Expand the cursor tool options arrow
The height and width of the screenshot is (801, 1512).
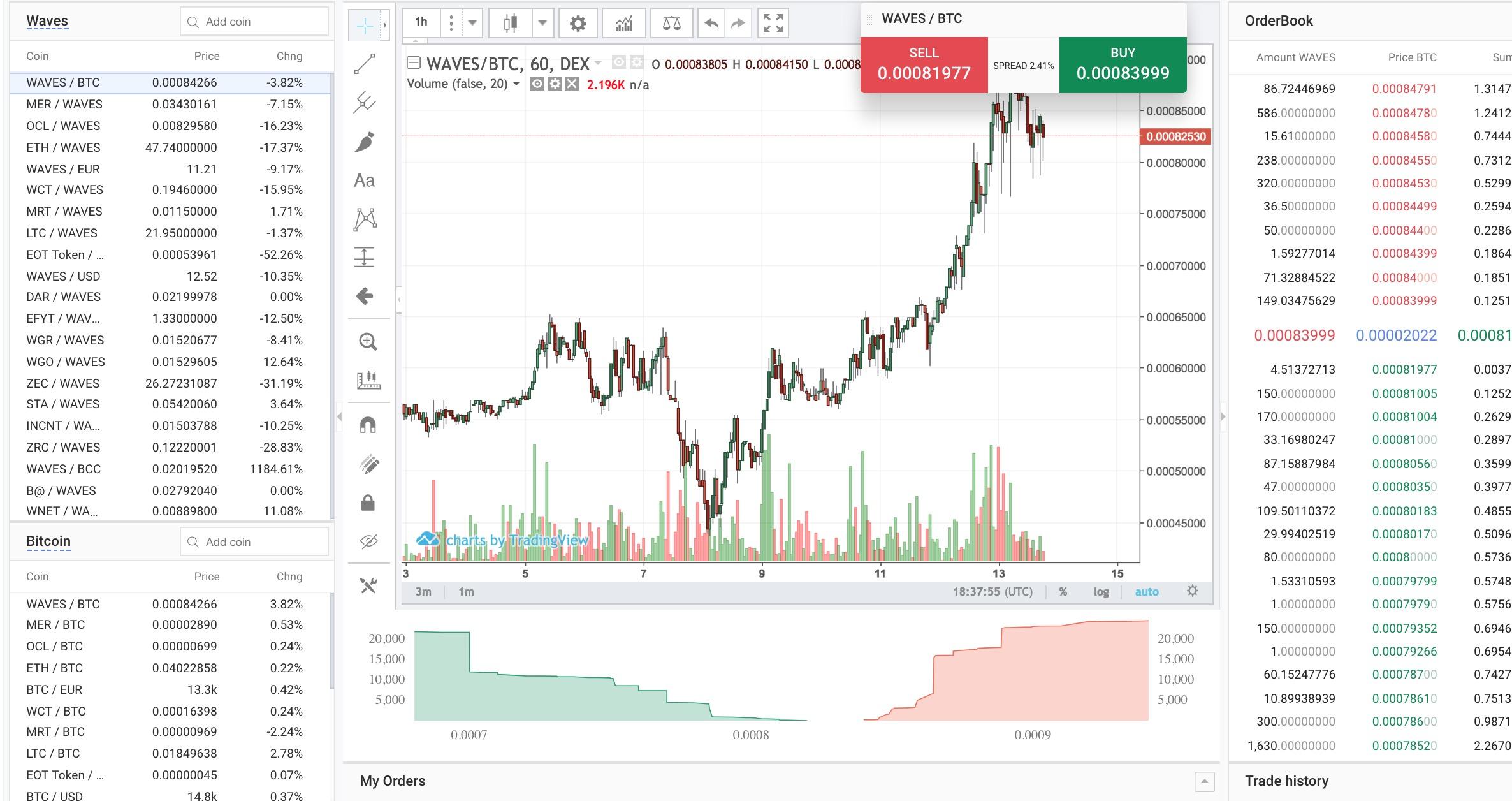(384, 25)
